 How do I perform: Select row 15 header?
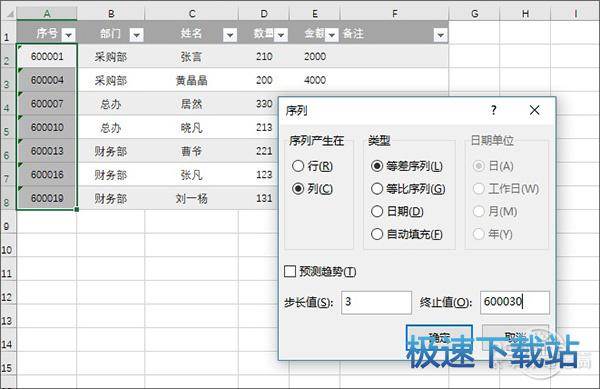[x=8, y=364]
